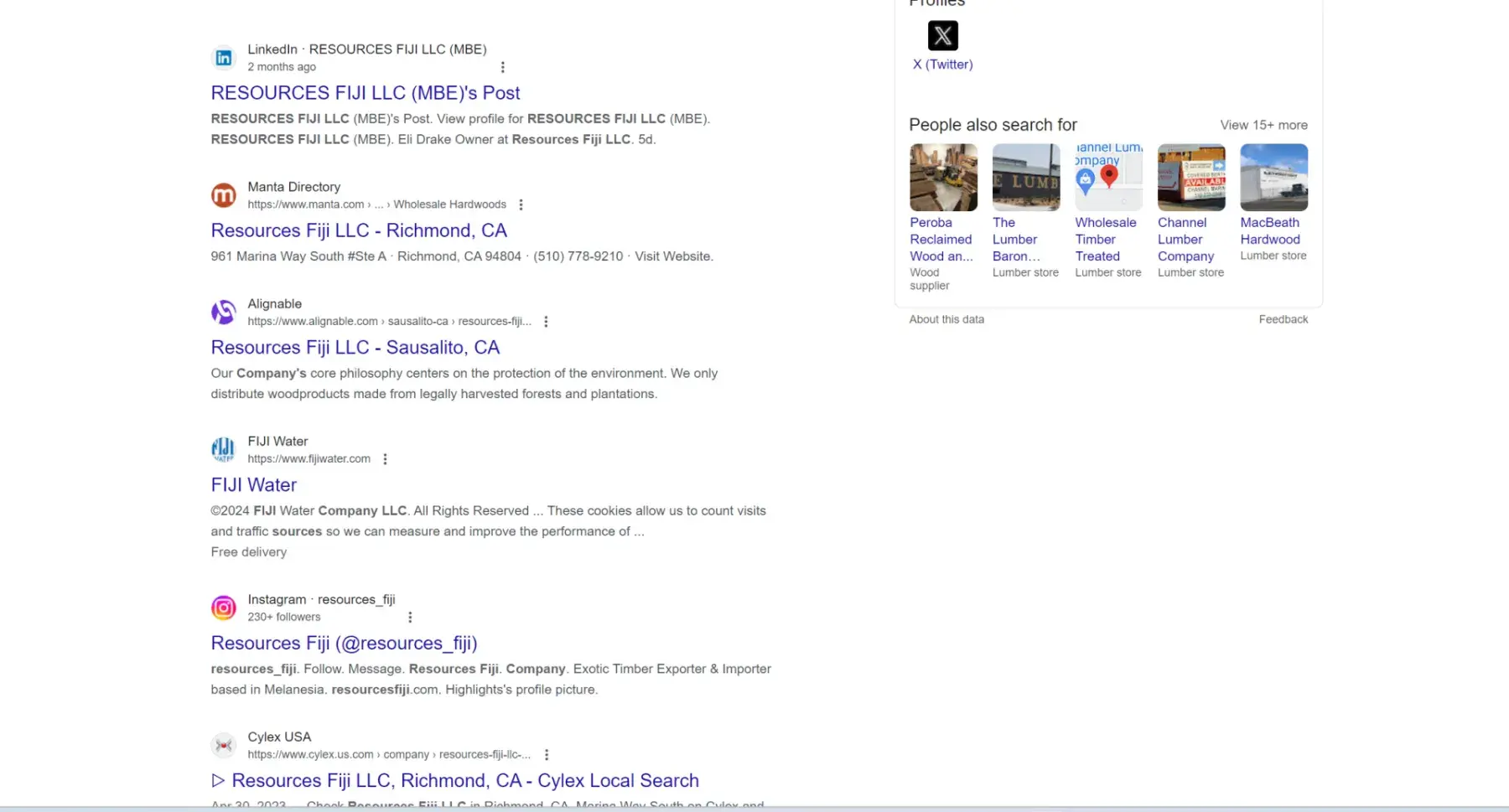Click the Manta Directory logo icon

223,195
